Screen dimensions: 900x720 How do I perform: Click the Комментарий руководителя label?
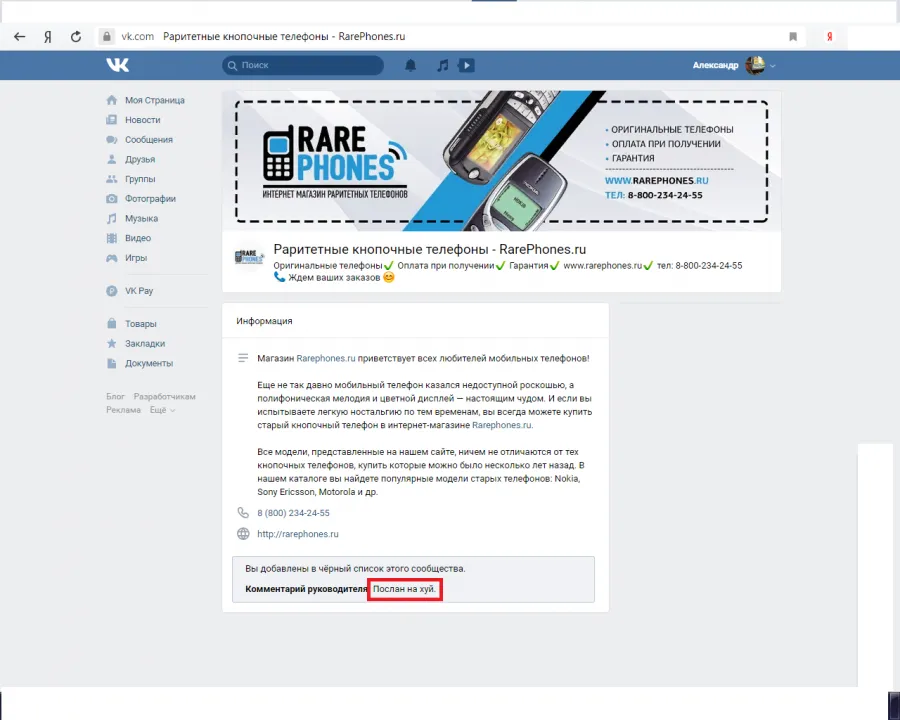306,589
